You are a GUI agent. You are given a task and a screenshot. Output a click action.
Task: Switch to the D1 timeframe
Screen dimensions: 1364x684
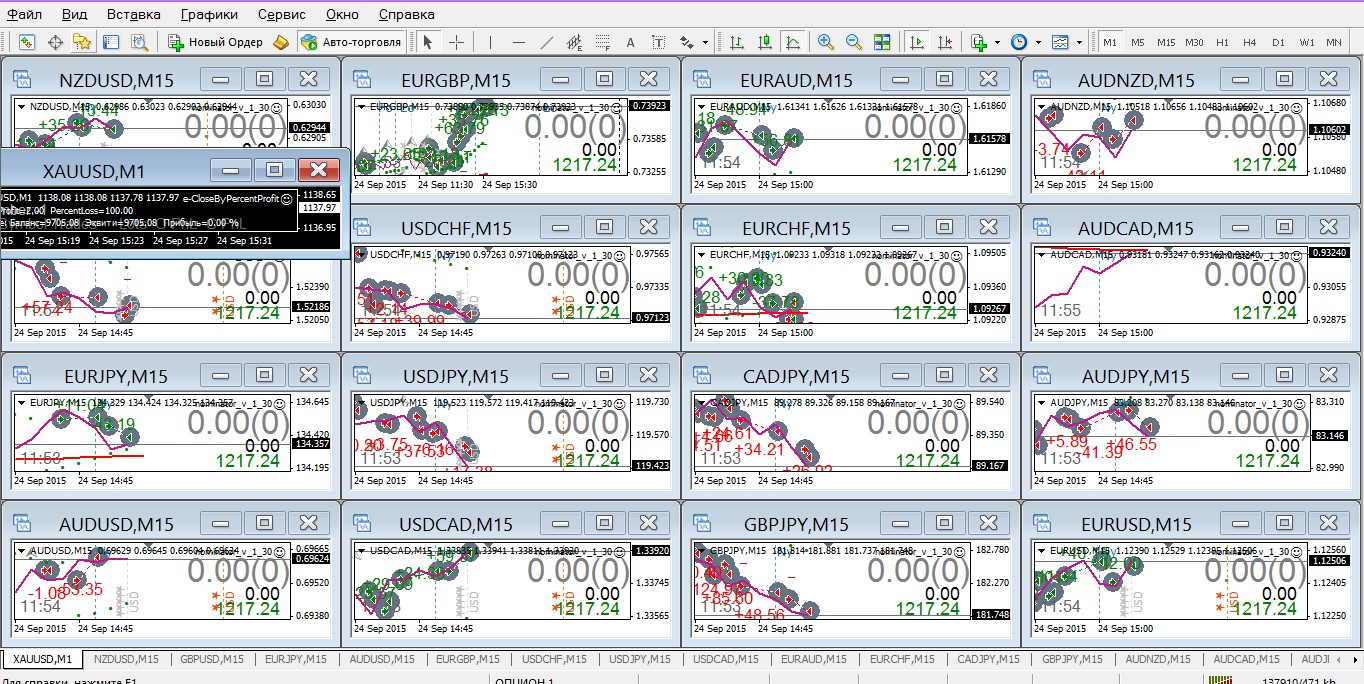pos(1278,42)
